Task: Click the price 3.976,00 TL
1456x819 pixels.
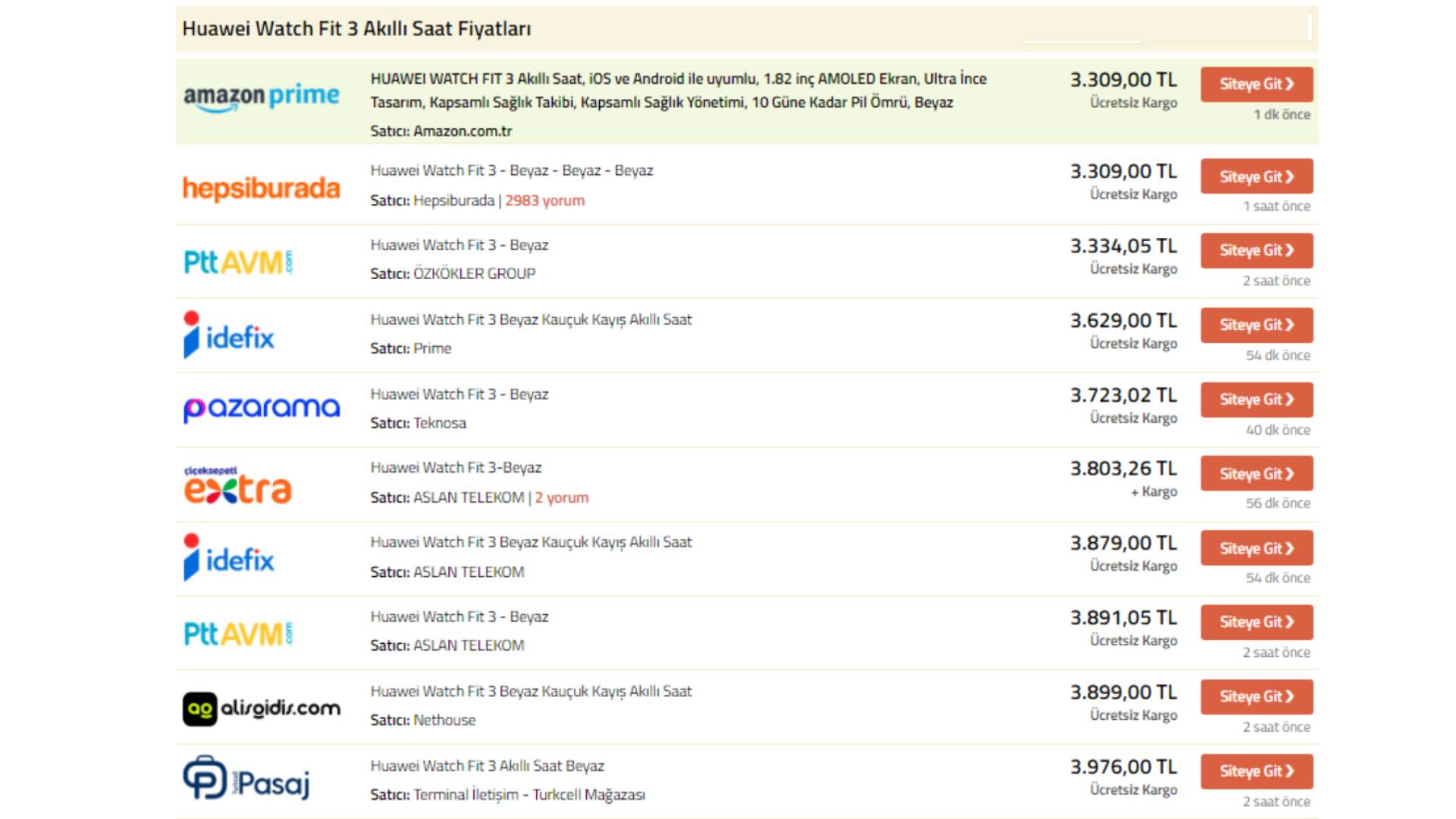Action: (1124, 767)
